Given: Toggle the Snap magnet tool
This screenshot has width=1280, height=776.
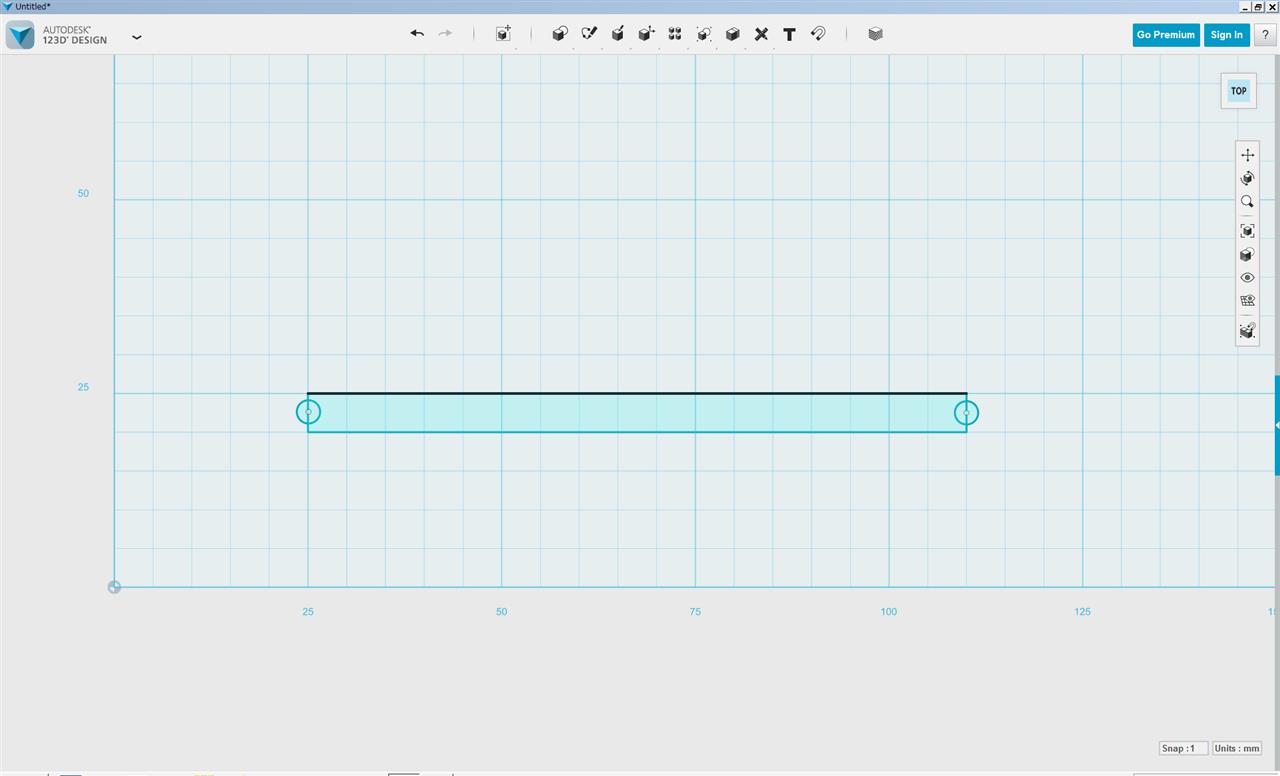Looking at the screenshot, I should [818, 34].
